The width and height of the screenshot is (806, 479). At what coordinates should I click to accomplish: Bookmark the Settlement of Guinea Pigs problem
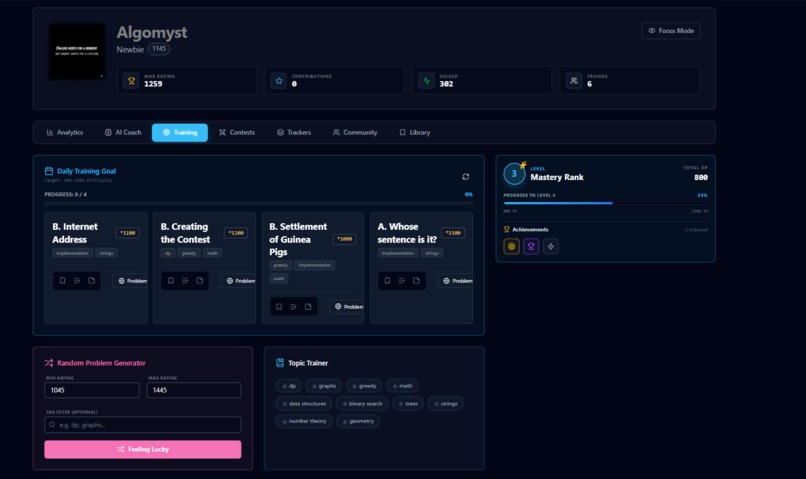279,306
